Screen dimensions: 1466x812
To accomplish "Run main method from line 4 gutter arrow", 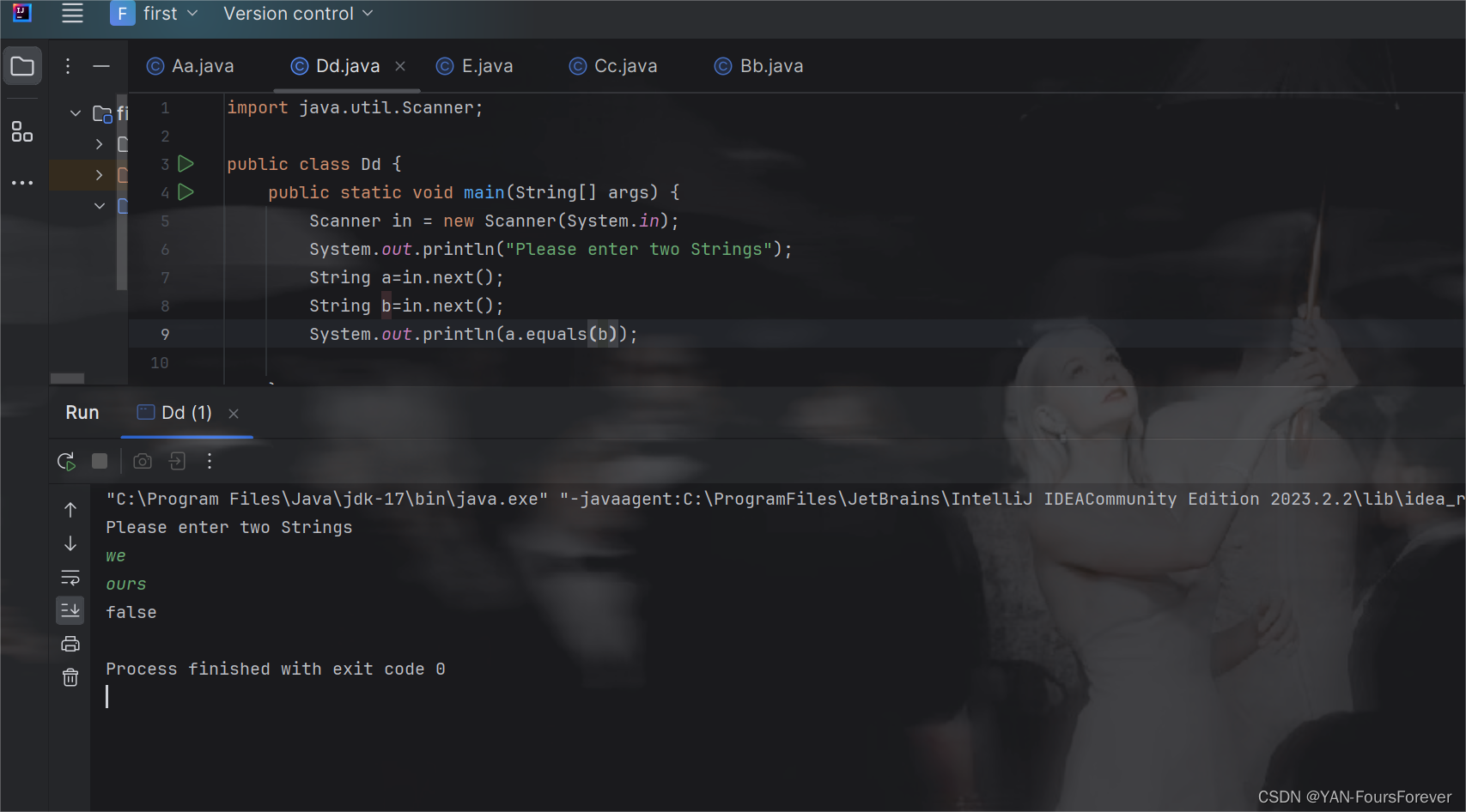I will tap(186, 192).
